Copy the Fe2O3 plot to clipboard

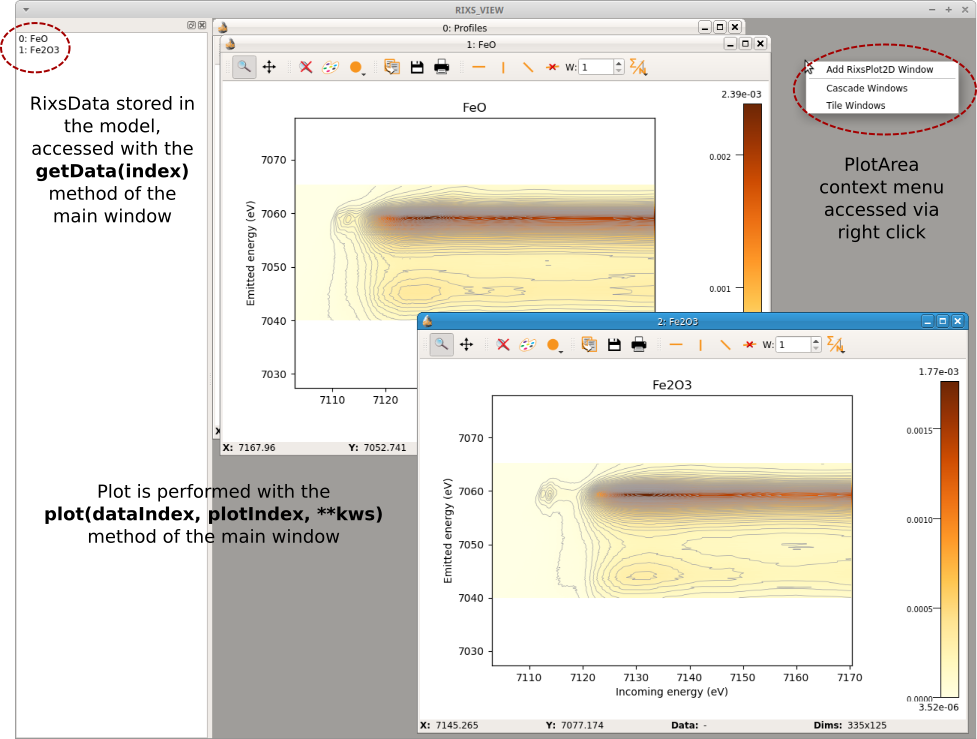click(x=589, y=344)
